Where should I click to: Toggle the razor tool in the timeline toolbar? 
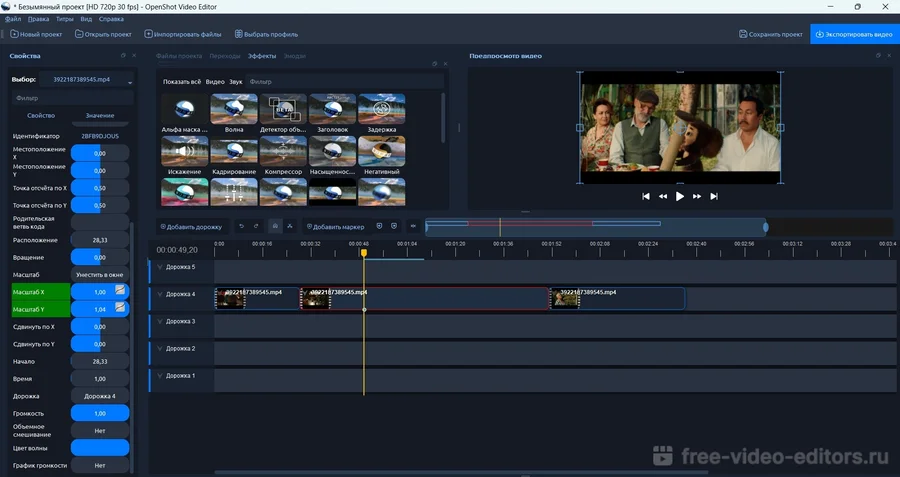coord(290,227)
